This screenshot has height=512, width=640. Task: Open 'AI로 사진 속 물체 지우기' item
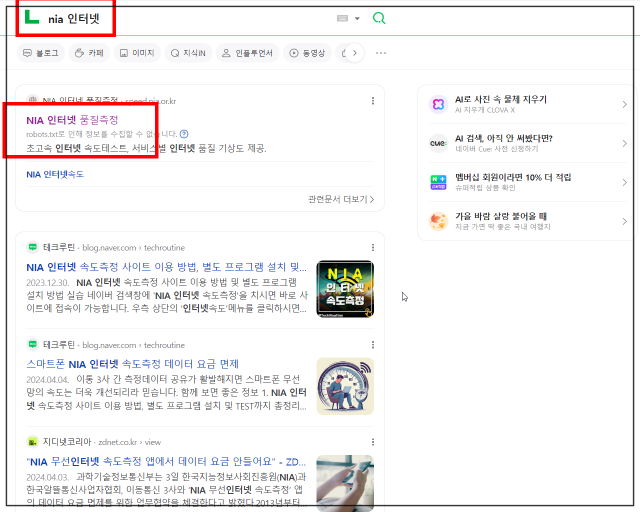pos(500,99)
